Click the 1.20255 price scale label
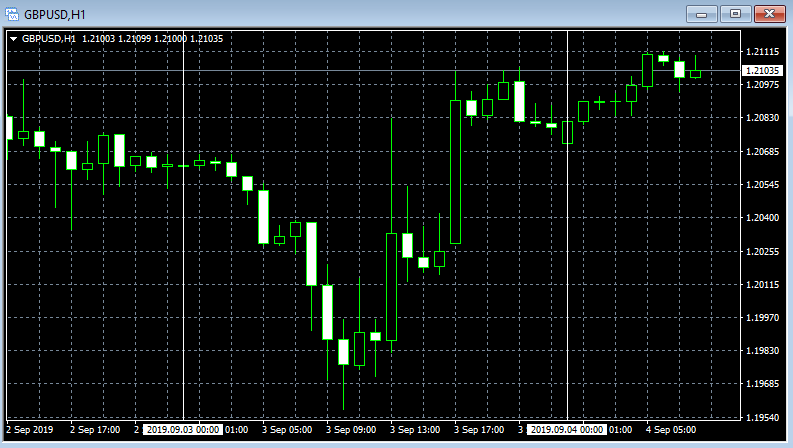The image size is (793, 448). click(x=763, y=251)
